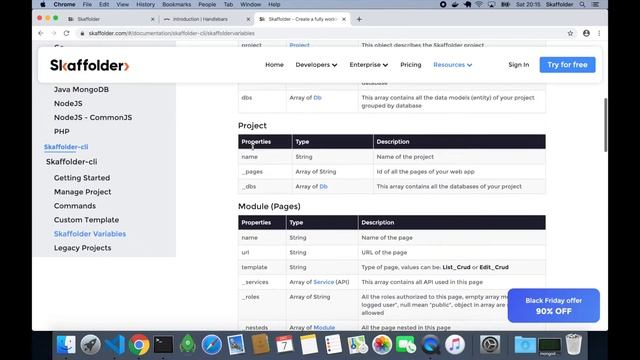Open the Window menu in menu bar
640x360 pixels.
pos(250,4)
